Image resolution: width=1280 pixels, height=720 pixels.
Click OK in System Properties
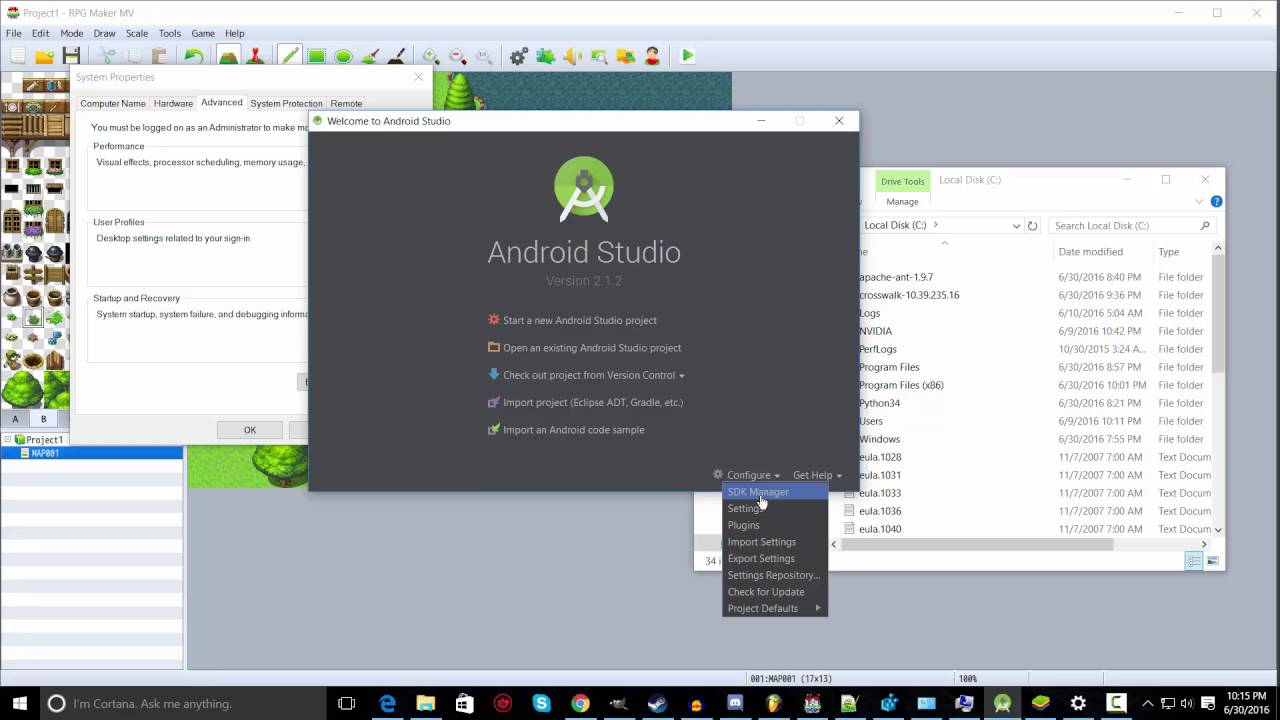pos(250,430)
